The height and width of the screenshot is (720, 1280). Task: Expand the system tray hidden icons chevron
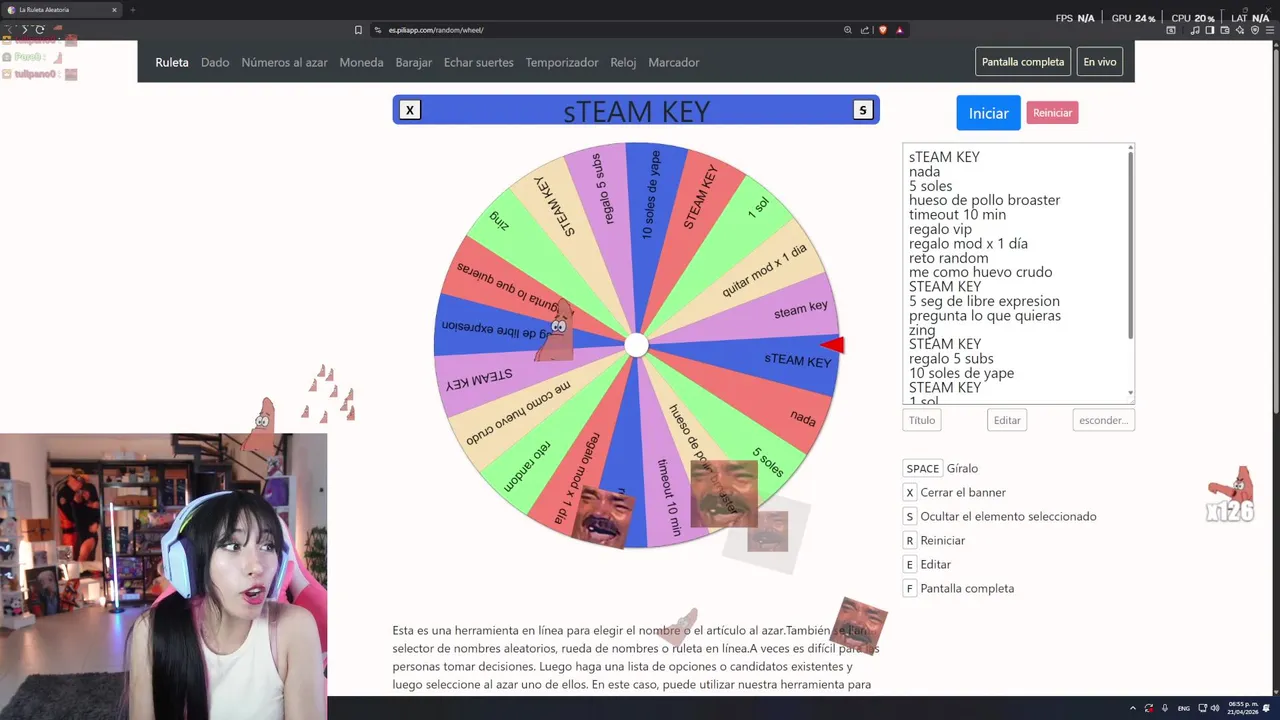point(1133,708)
